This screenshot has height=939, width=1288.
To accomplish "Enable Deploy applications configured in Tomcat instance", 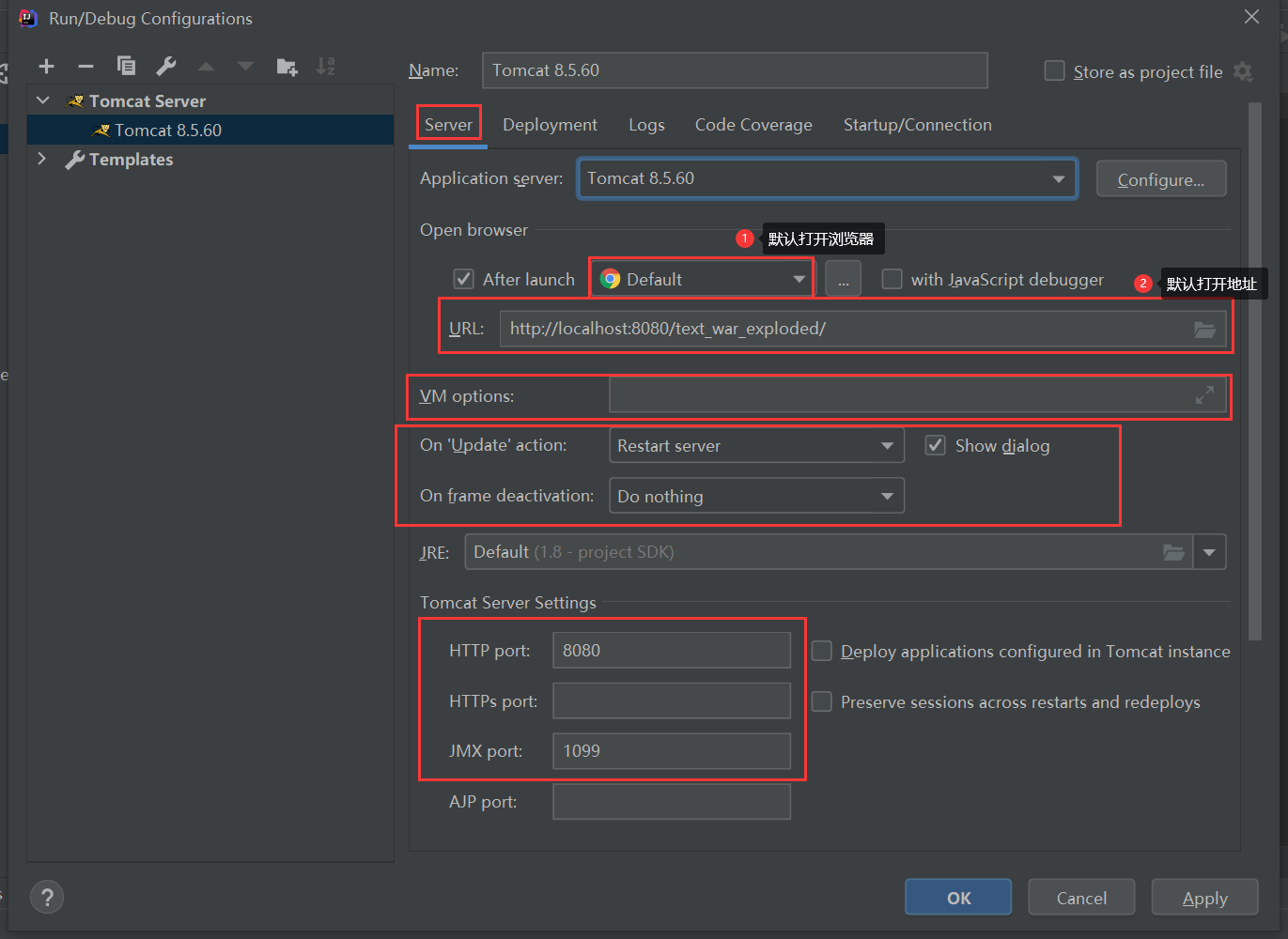I will pyautogui.click(x=821, y=651).
